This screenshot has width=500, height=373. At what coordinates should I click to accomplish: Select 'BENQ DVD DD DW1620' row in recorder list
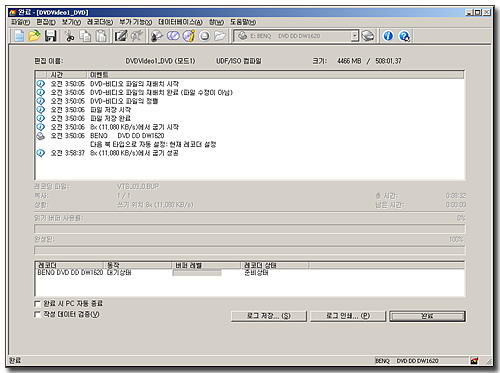pos(70,273)
